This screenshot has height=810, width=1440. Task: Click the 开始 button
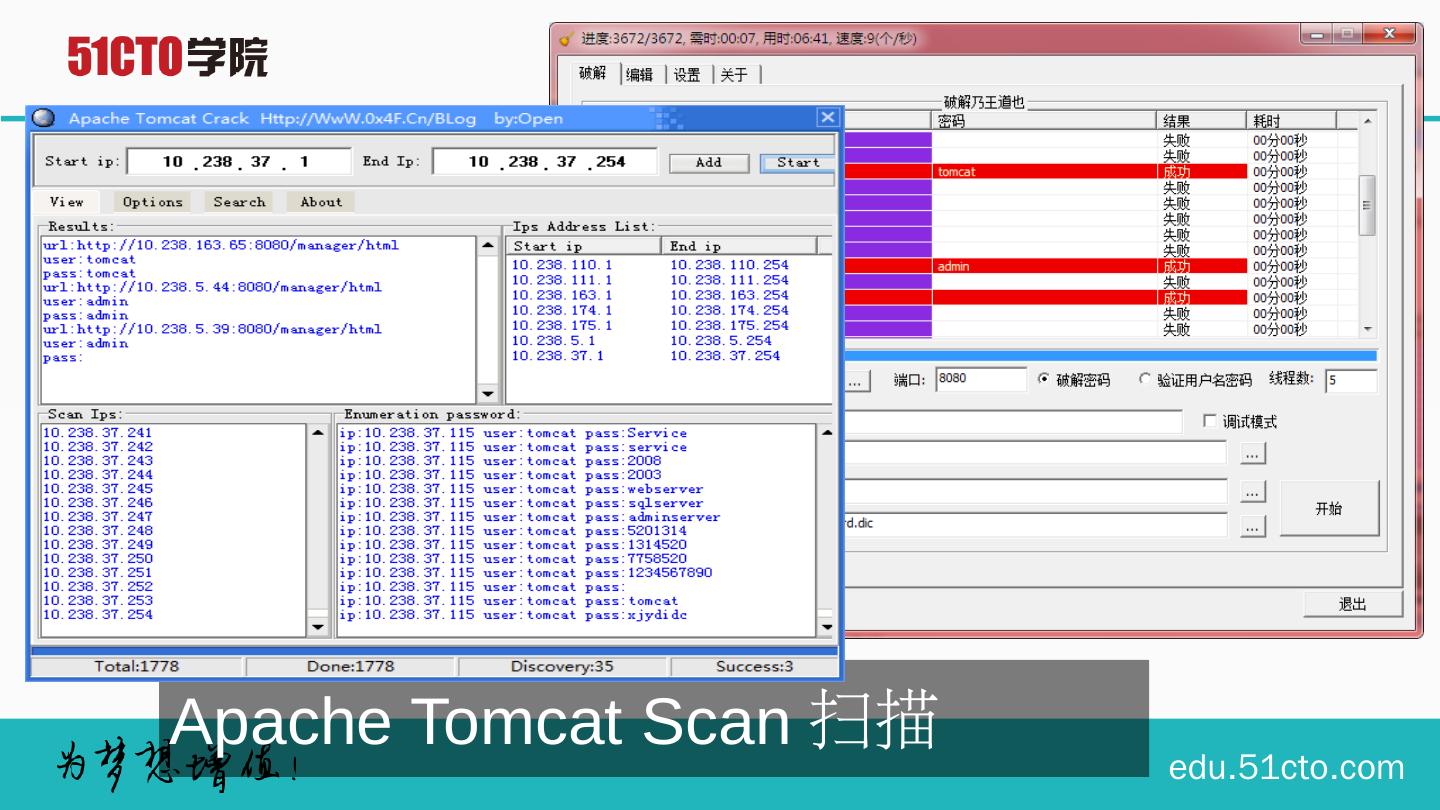1329,508
